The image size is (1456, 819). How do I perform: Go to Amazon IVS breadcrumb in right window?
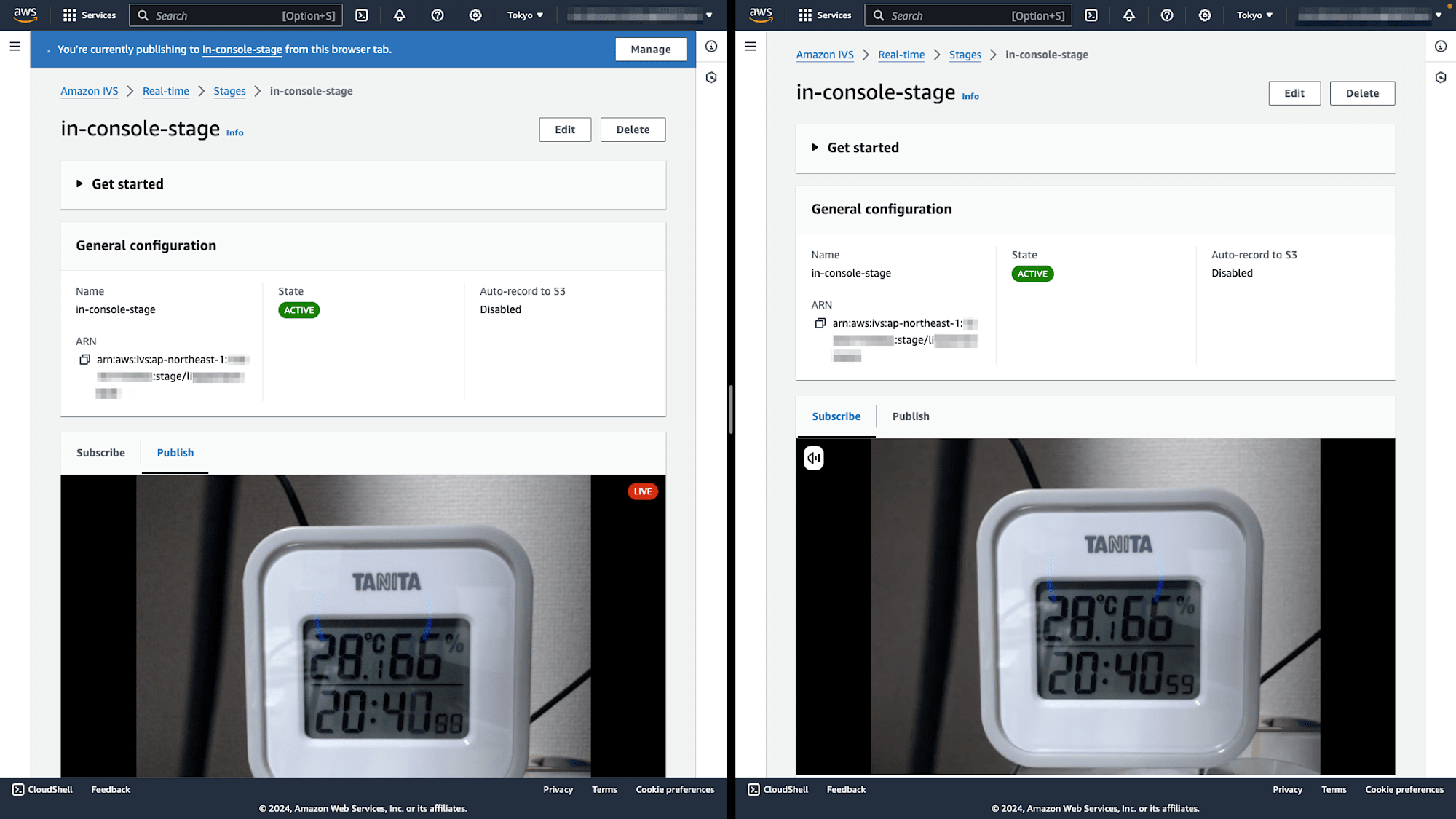point(825,55)
